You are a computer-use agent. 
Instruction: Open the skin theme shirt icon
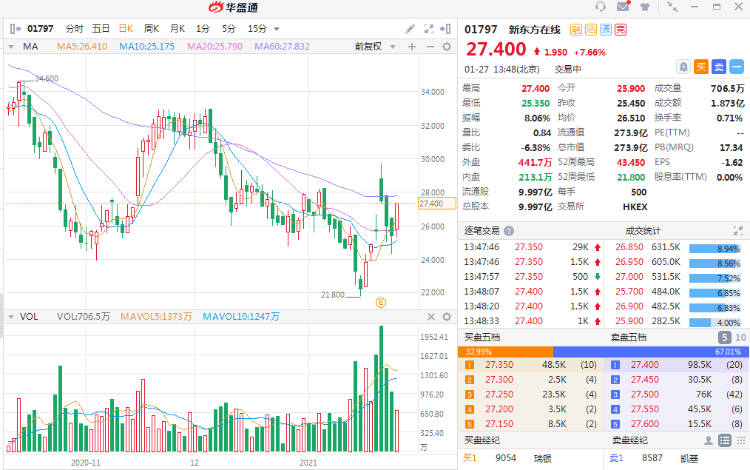coord(645,7)
